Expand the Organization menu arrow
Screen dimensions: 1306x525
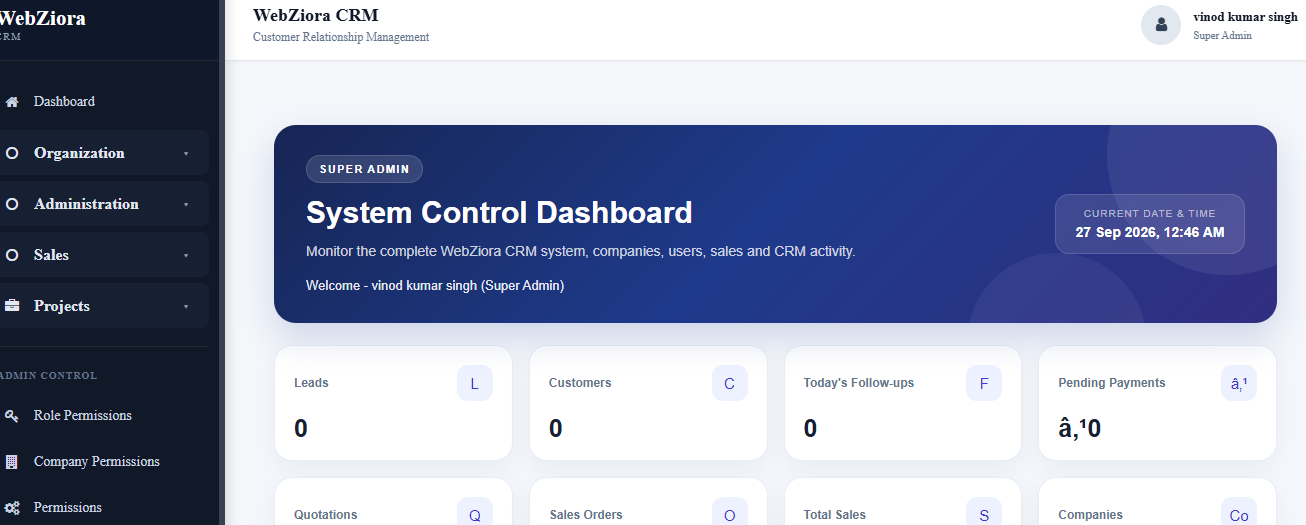pyautogui.click(x=186, y=154)
